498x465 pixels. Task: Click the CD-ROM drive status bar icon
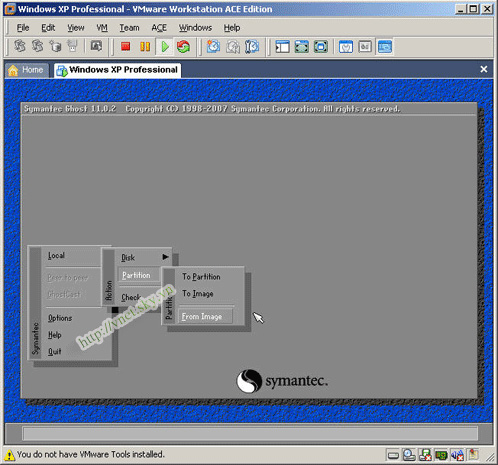click(x=409, y=455)
